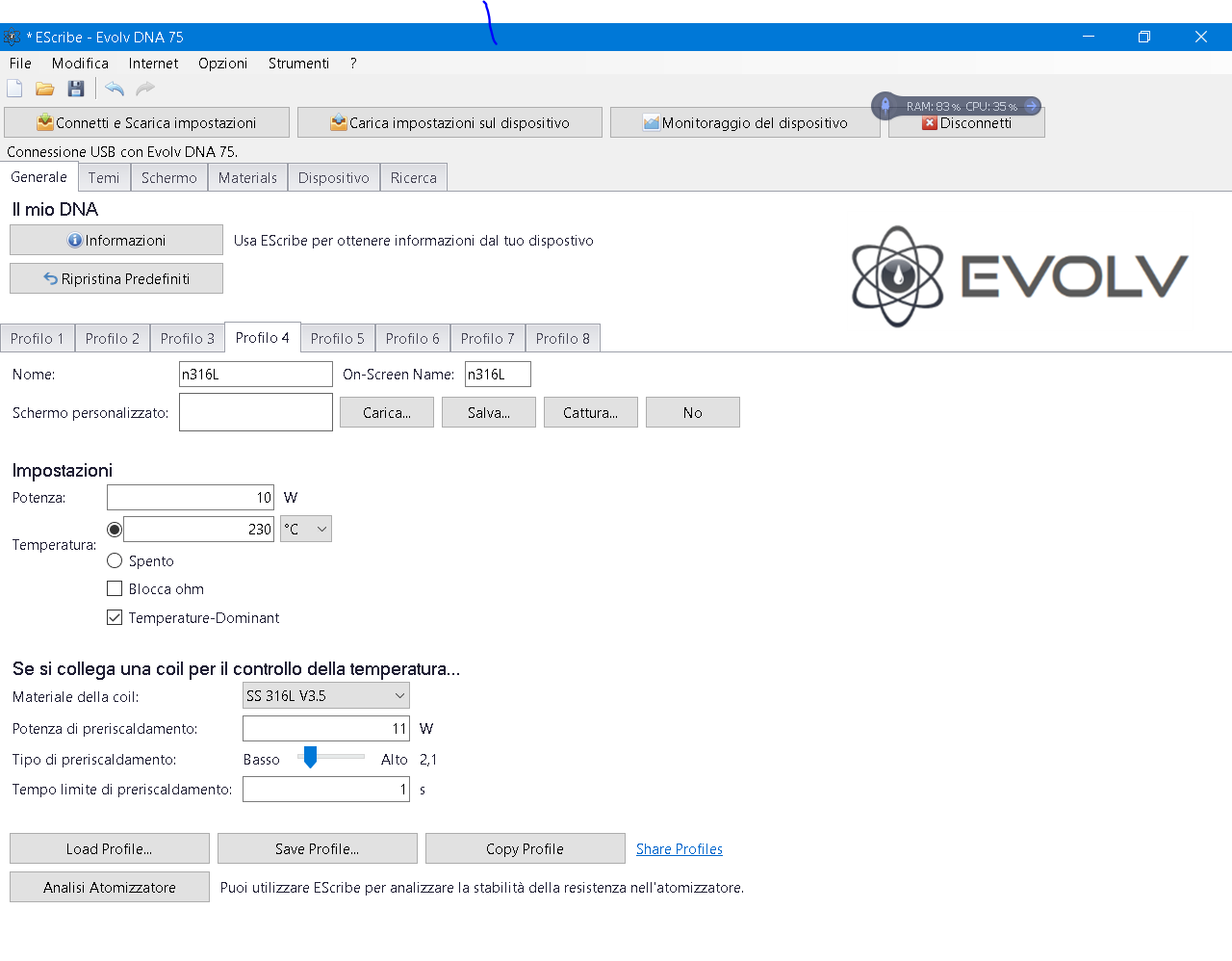This screenshot has width=1232, height=961.
Task: Click the Share Profiles link
Action: 679,849
